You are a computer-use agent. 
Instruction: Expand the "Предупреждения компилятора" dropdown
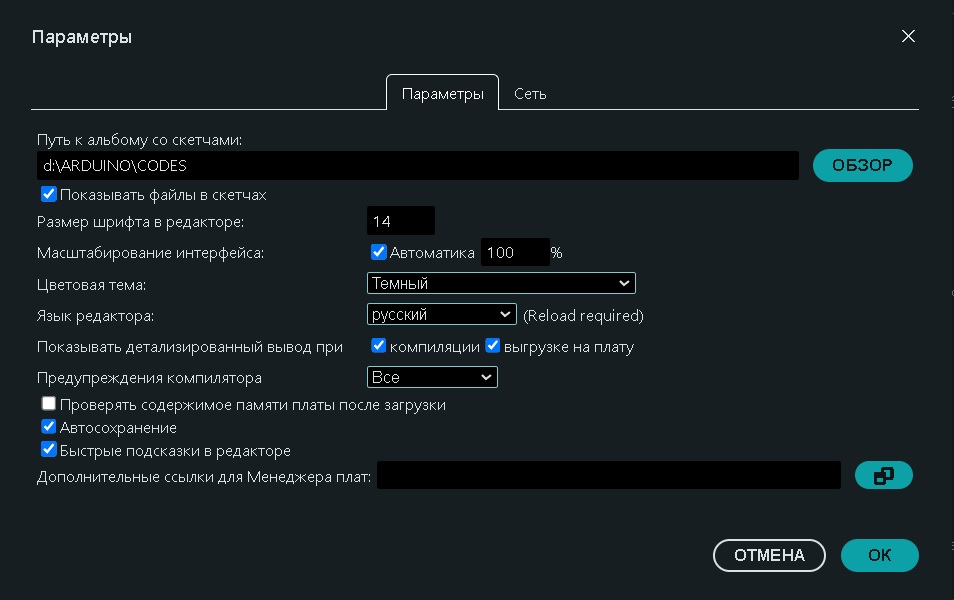(x=432, y=377)
